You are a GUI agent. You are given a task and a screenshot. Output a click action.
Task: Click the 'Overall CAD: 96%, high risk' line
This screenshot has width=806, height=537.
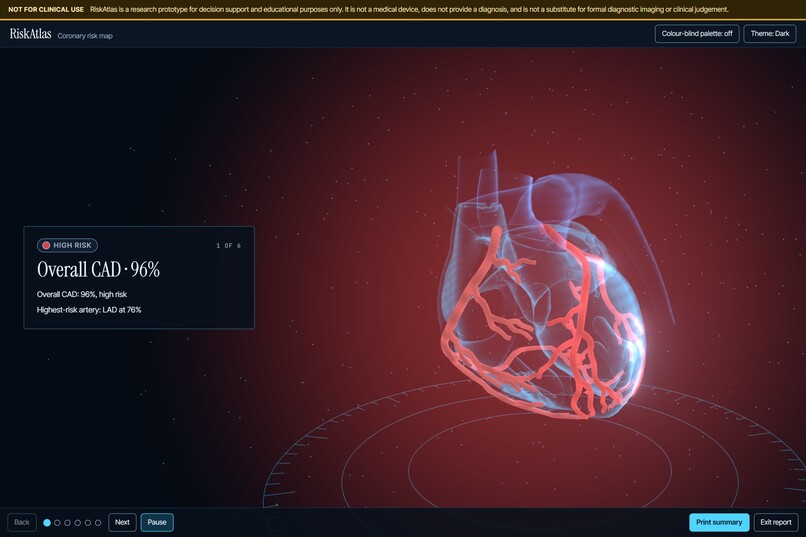82,294
